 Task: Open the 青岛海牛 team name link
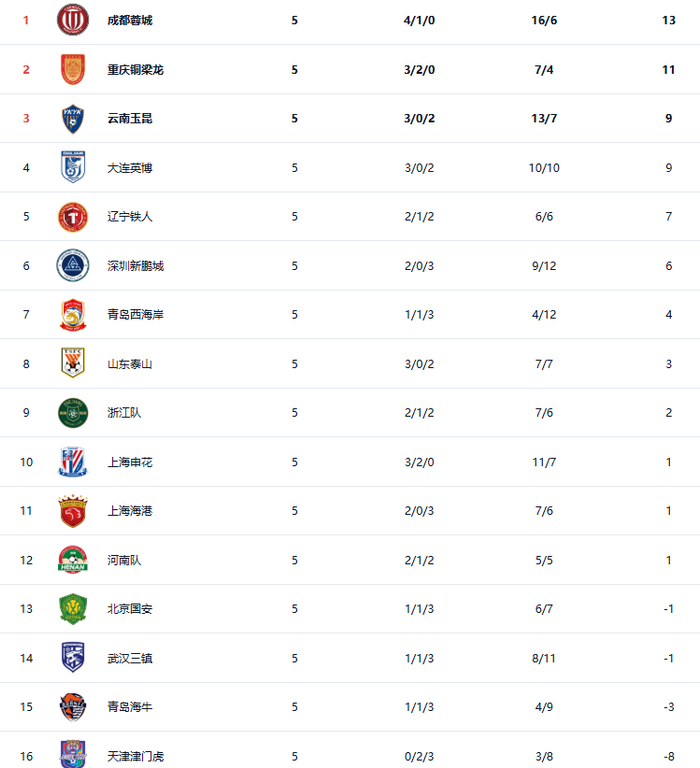(130, 707)
